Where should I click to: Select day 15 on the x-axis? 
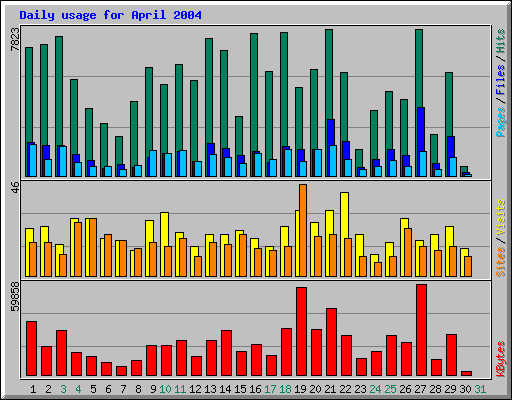(x=240, y=389)
